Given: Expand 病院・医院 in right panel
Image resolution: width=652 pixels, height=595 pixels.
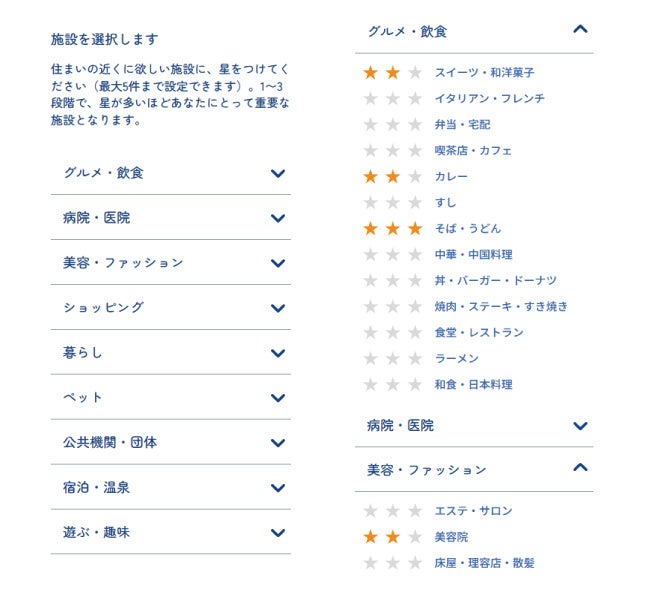Looking at the screenshot, I should [580, 426].
